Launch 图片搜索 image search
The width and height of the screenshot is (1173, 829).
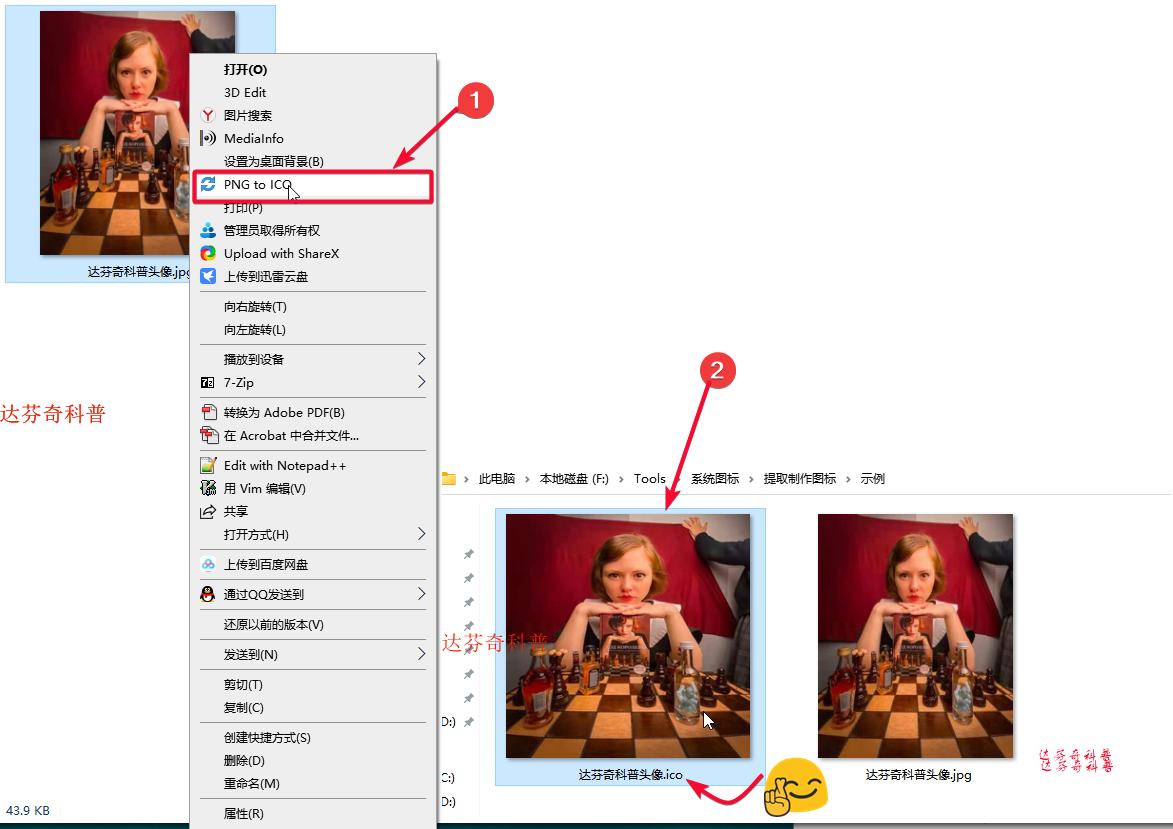[209, 115]
